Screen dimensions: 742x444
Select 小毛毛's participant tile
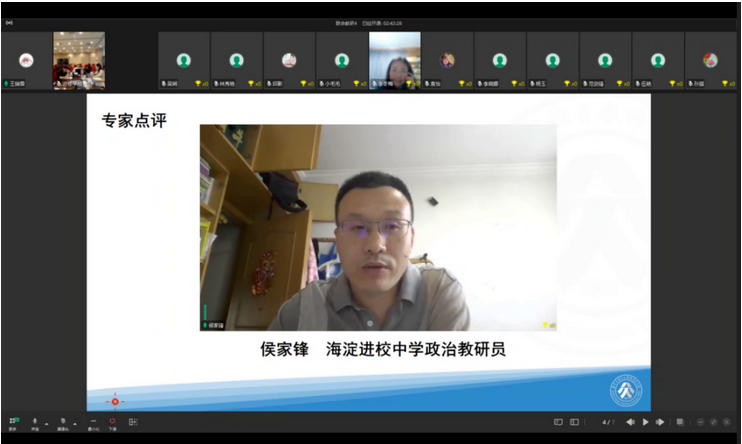tap(342, 61)
